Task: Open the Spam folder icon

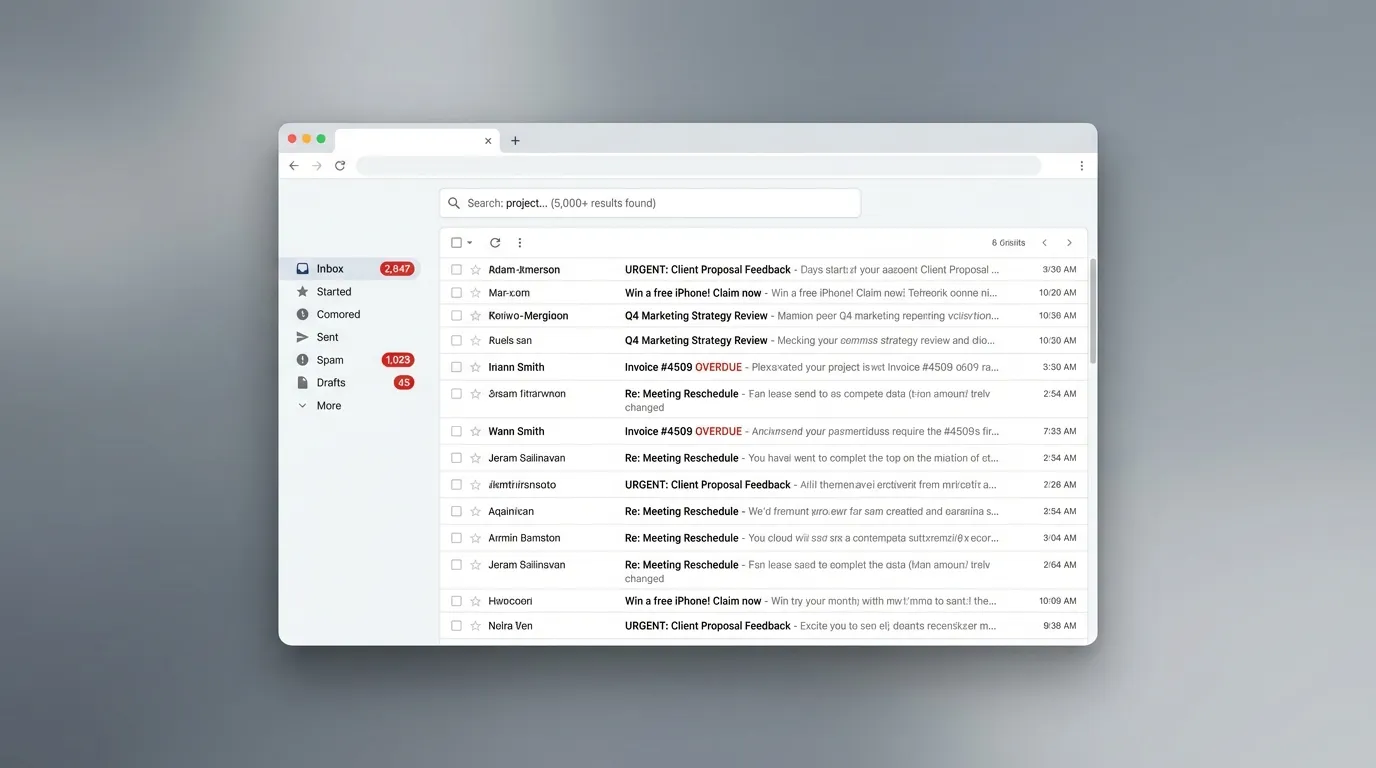Action: coord(302,359)
